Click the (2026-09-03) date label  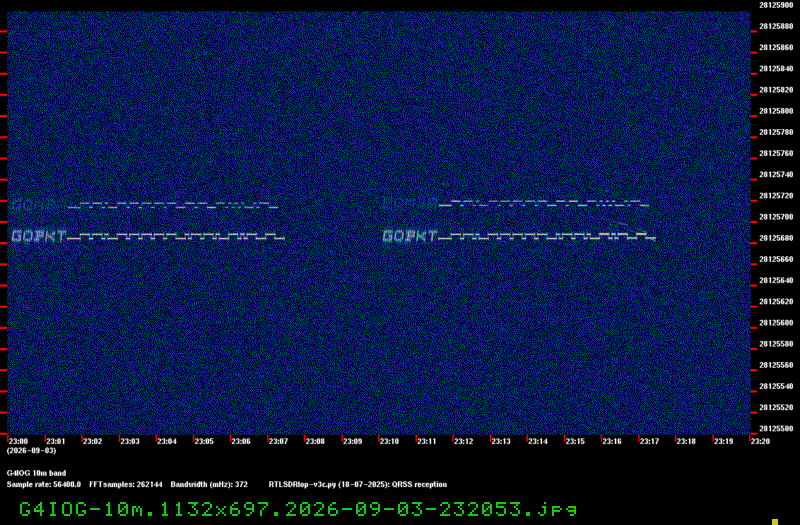tap(32, 451)
